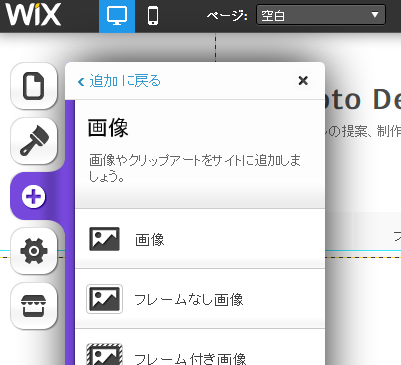The image size is (401, 365).
Task: Open the page selector dropdown showing 空白
Action: (x=321, y=15)
